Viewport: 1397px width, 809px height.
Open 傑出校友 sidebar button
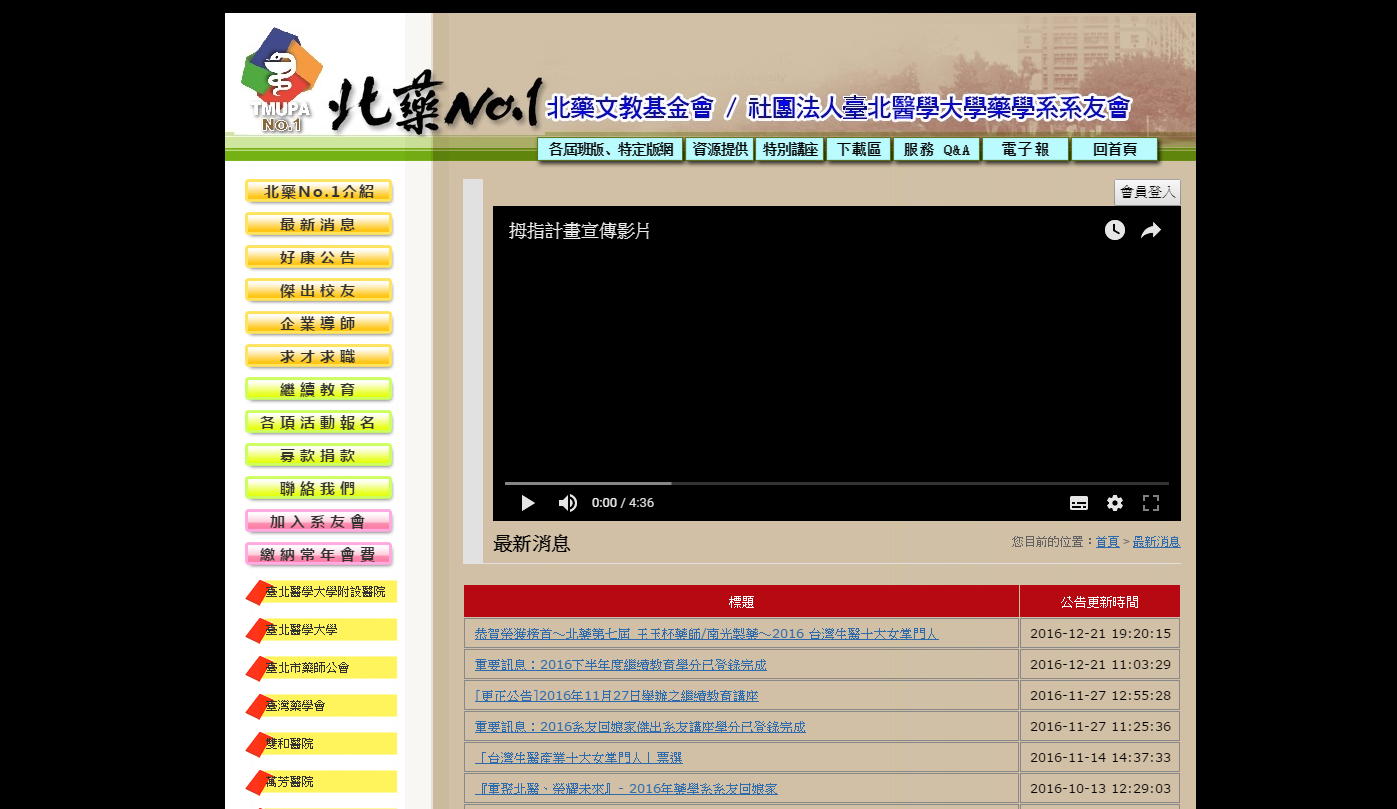click(x=319, y=291)
